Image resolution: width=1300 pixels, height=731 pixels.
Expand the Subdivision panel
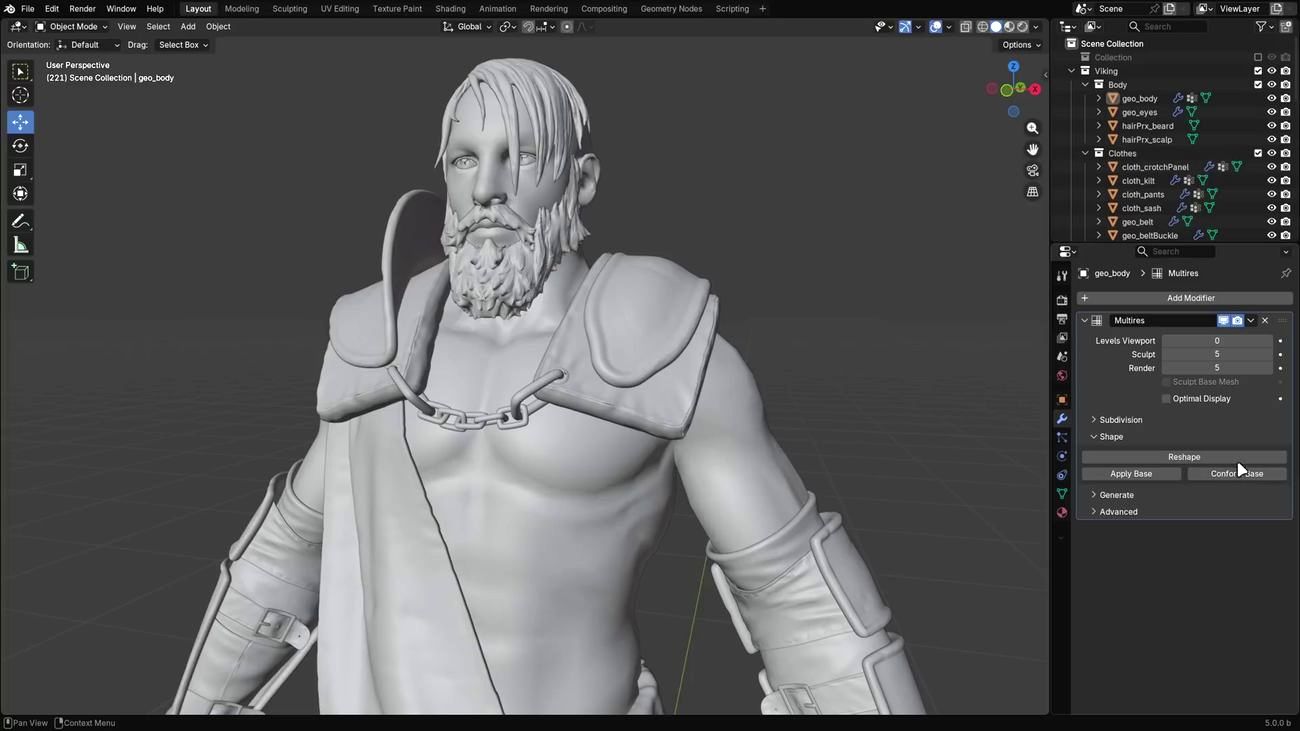[1120, 420]
